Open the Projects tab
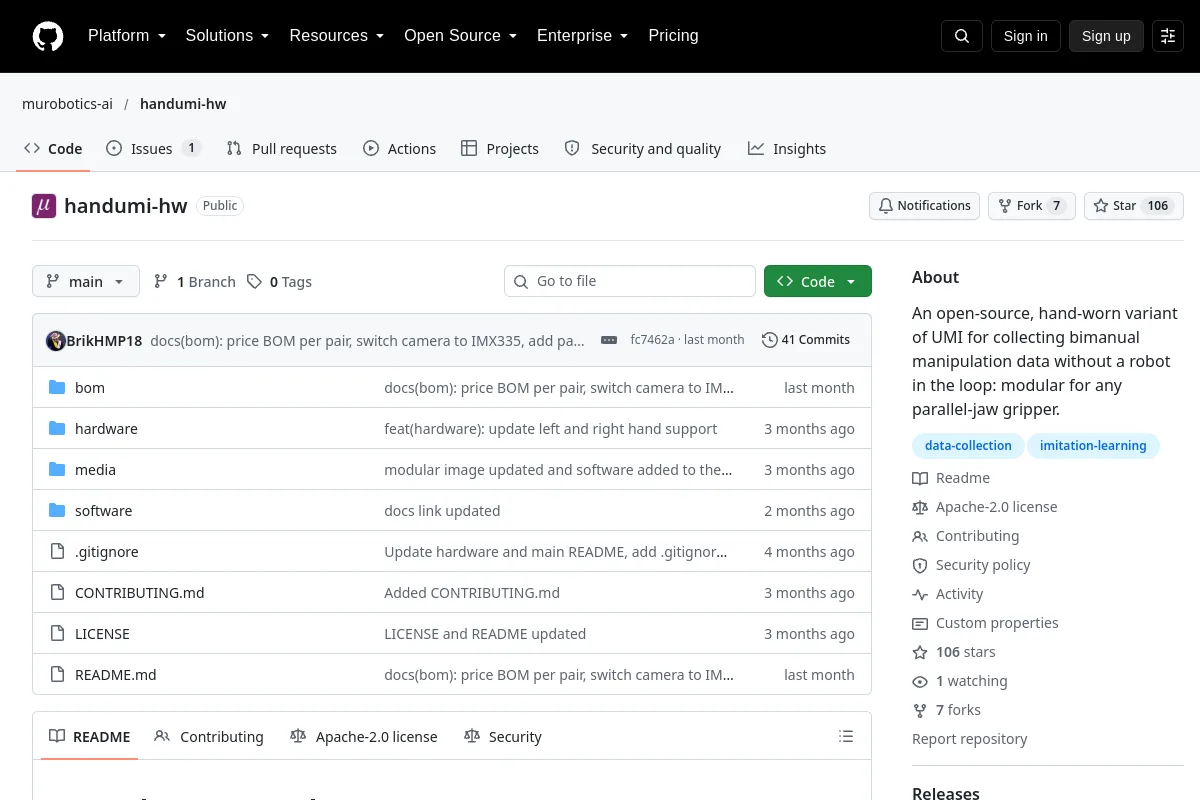This screenshot has width=1200, height=800. 500,149
